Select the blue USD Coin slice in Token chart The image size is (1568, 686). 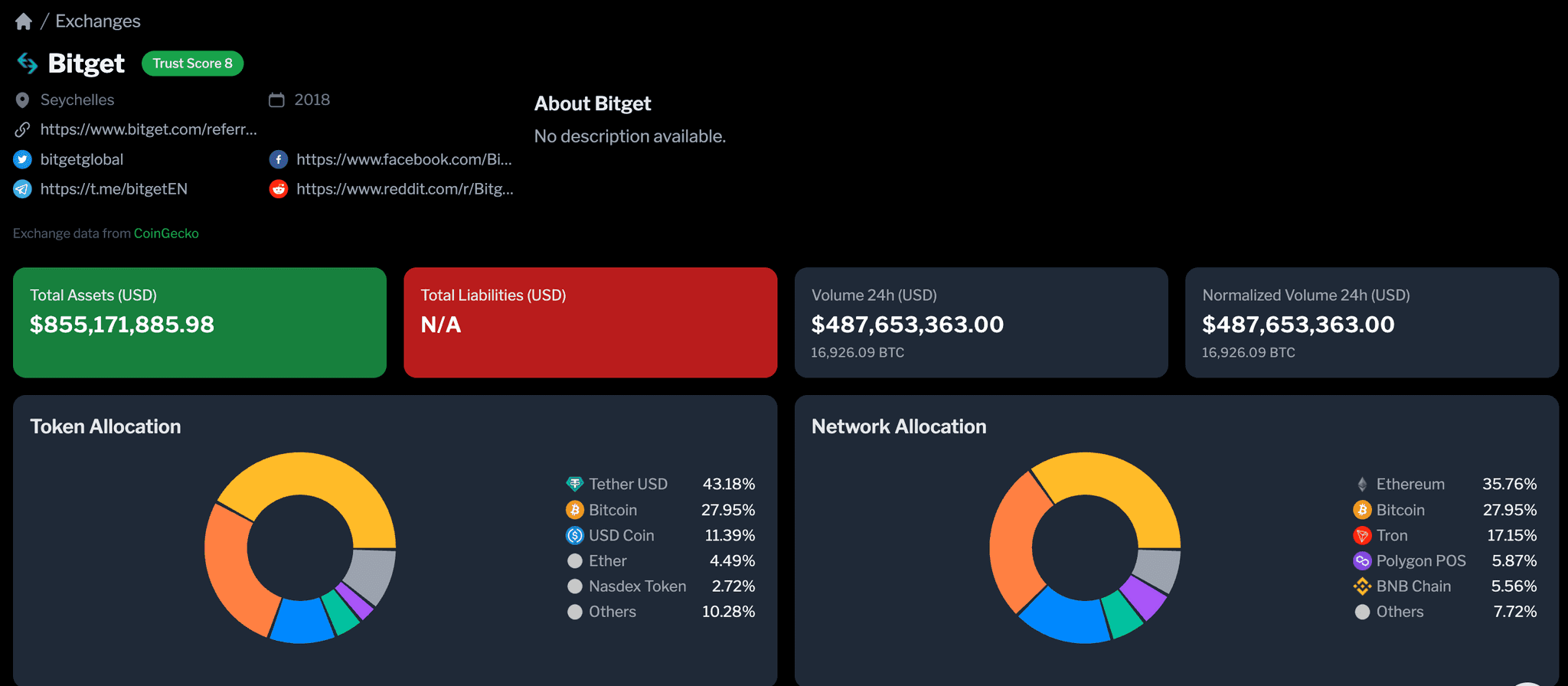pos(301,621)
